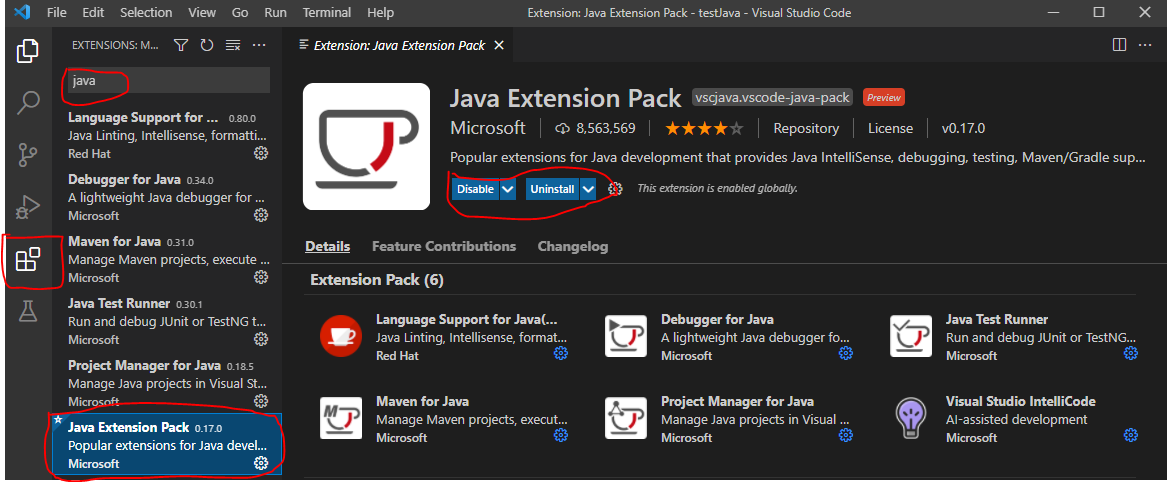Click the star rating
The image size is (1167, 482).
point(704,129)
